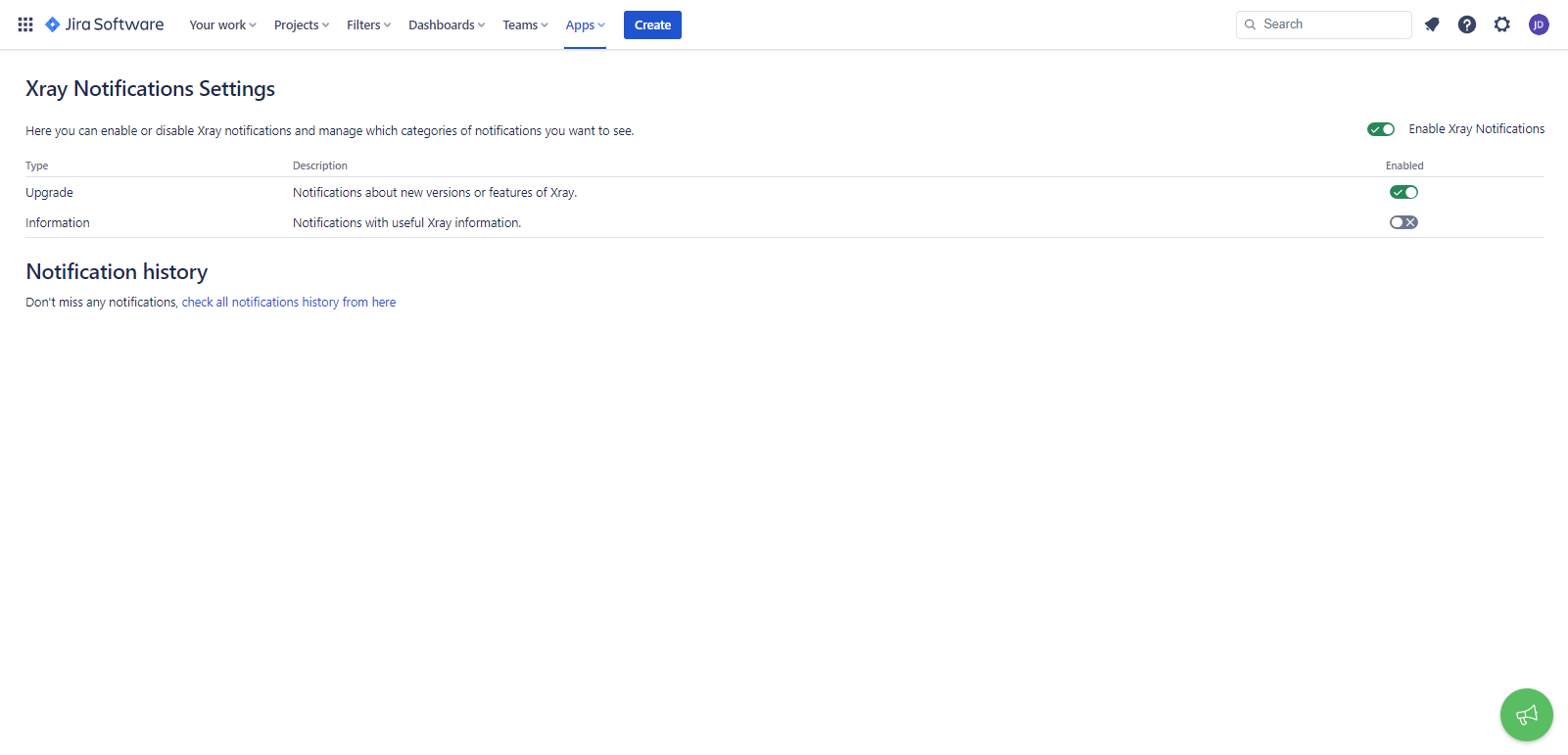
Task: Click the Description column header
Action: pyautogui.click(x=320, y=165)
